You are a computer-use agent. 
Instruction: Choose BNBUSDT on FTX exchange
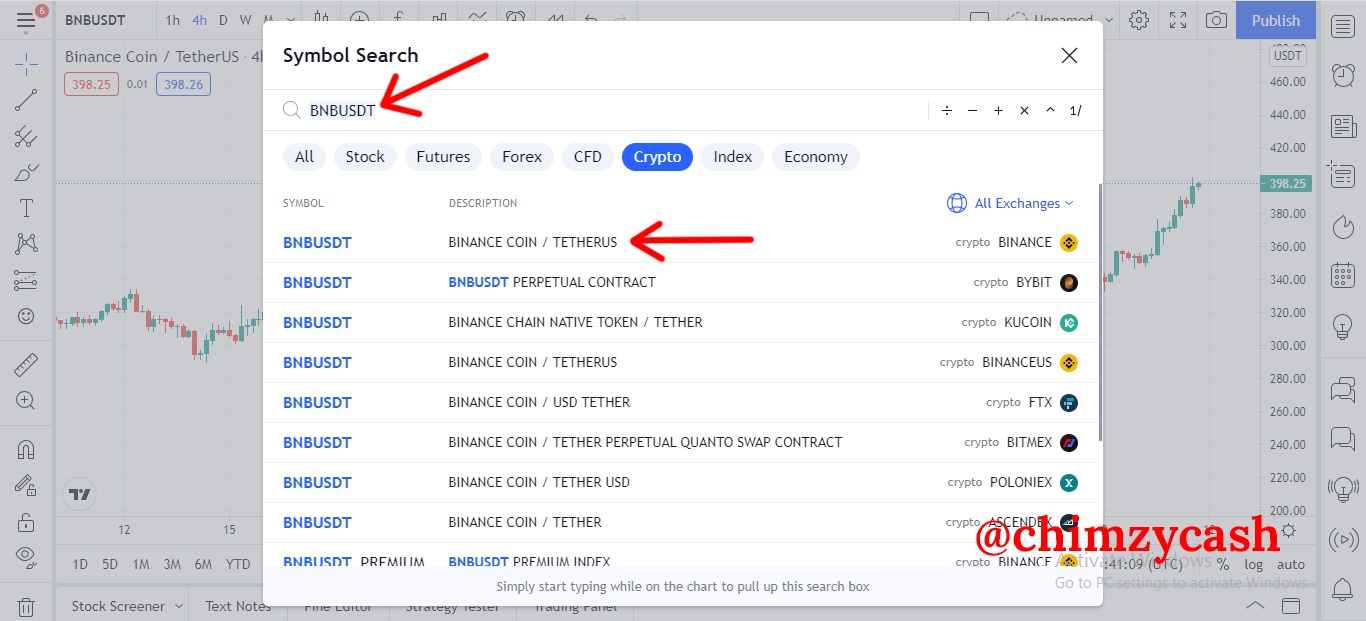coord(680,402)
